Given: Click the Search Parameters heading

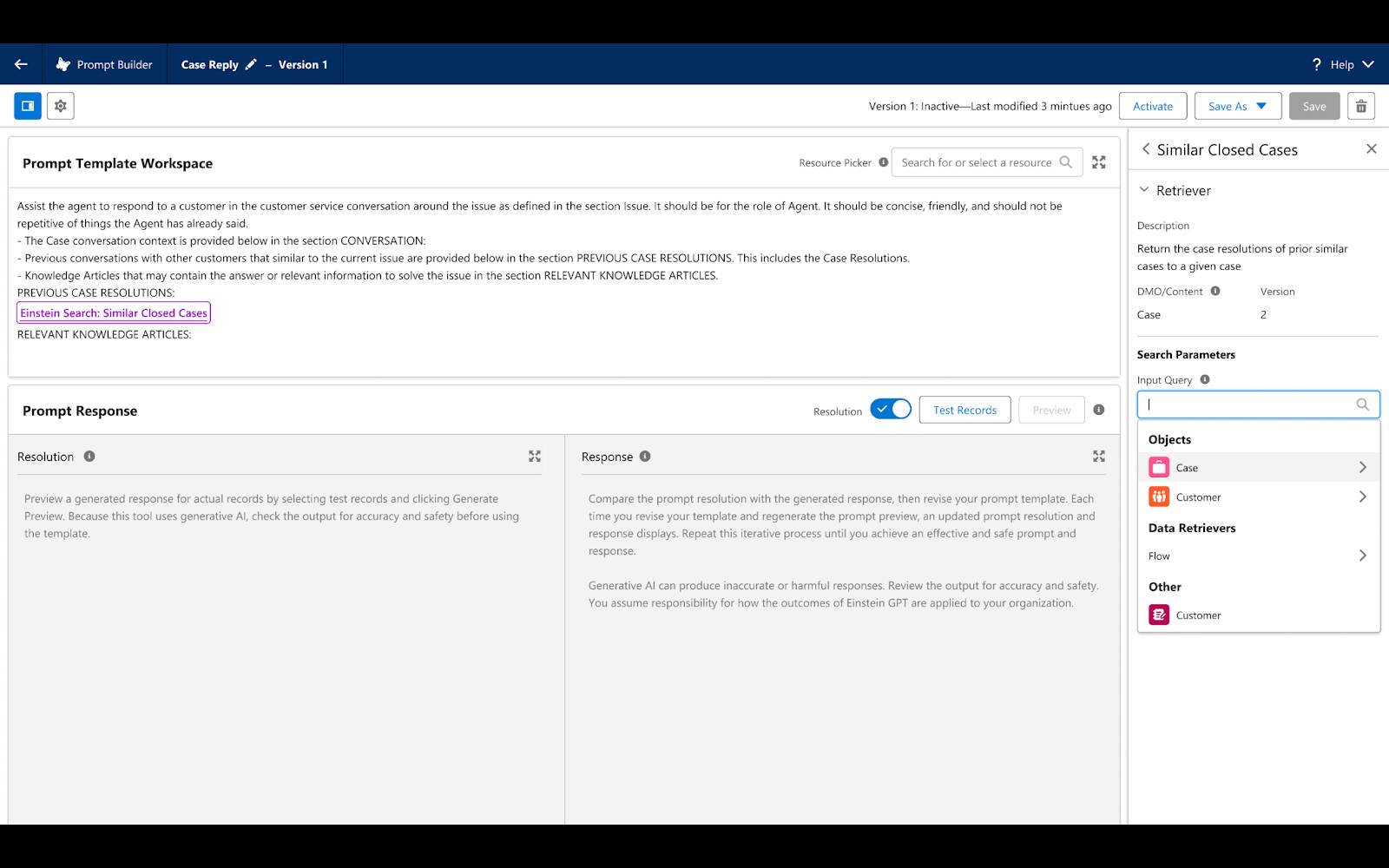Looking at the screenshot, I should point(1186,354).
